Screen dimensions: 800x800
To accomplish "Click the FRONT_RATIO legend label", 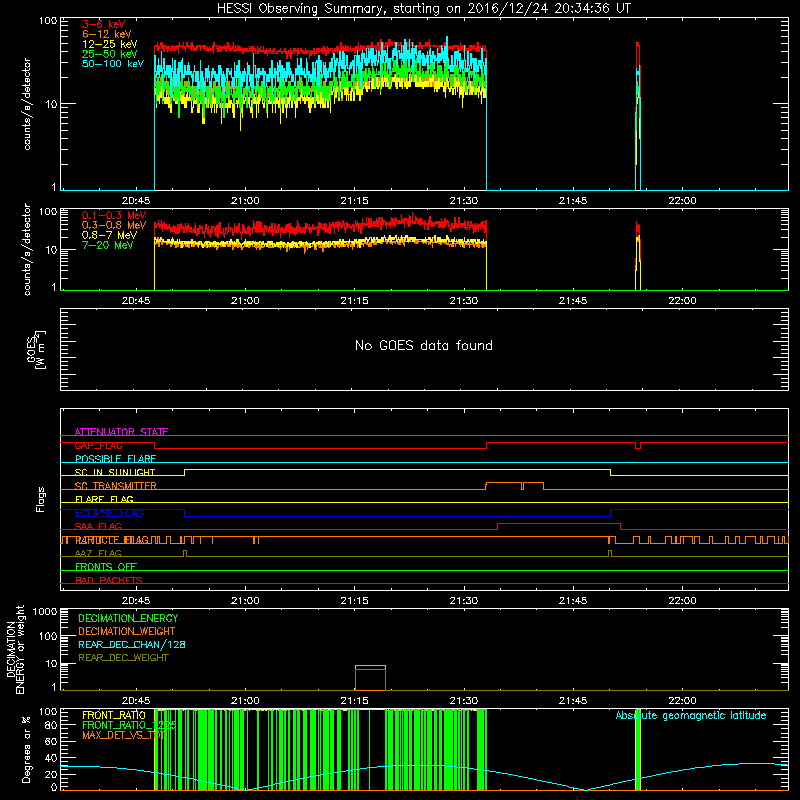I will [x=114, y=715].
